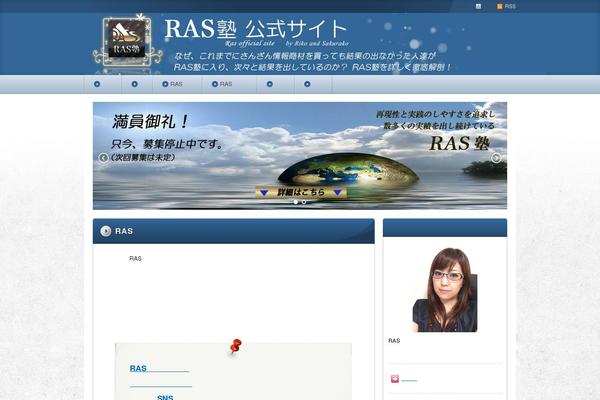Open the underlined RAS link on the pinned note
This screenshot has width=600, height=400.
pos(159,369)
